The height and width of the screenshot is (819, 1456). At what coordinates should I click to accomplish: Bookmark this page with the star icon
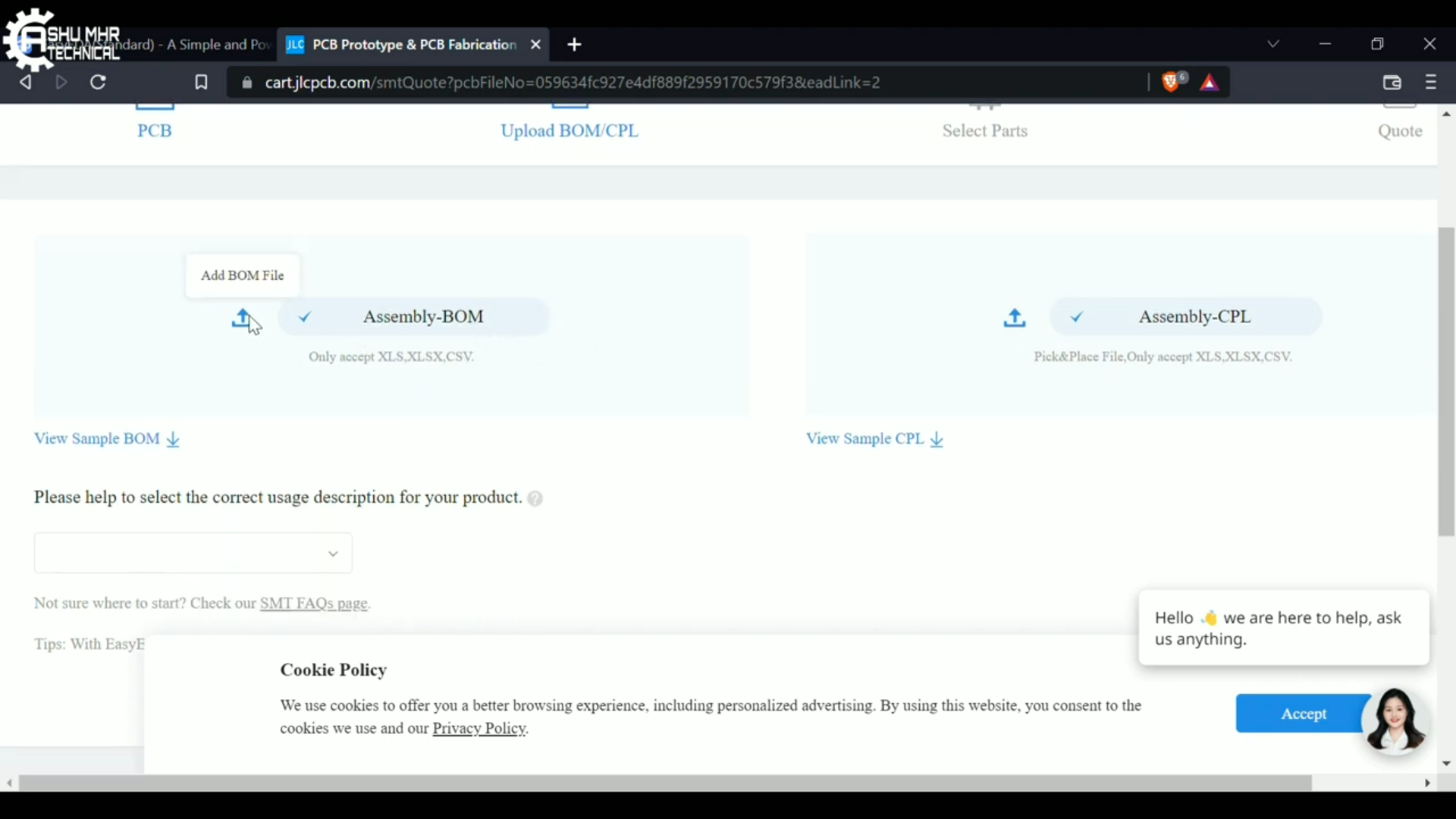(201, 82)
